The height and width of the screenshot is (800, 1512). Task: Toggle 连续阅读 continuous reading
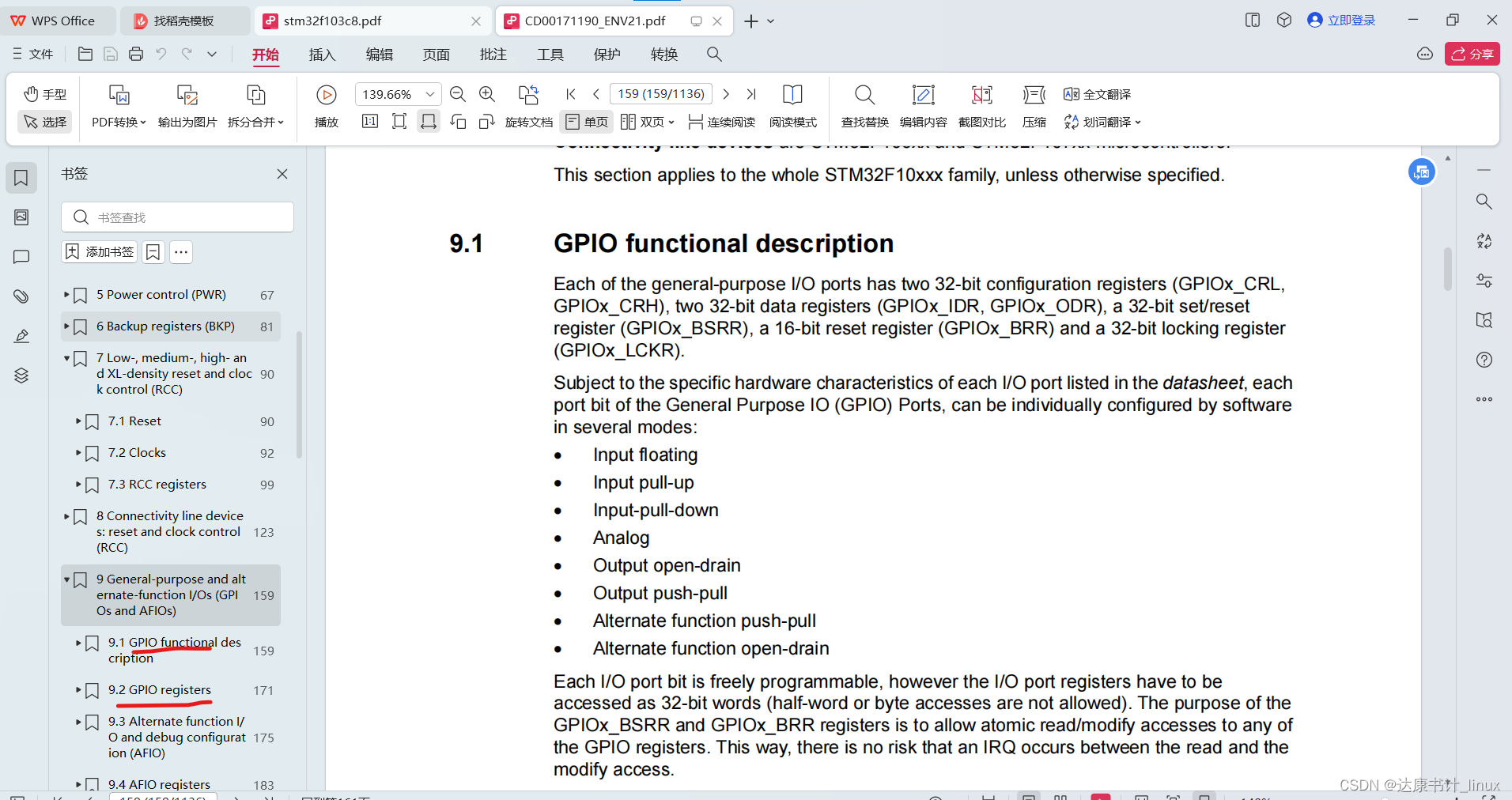(721, 122)
